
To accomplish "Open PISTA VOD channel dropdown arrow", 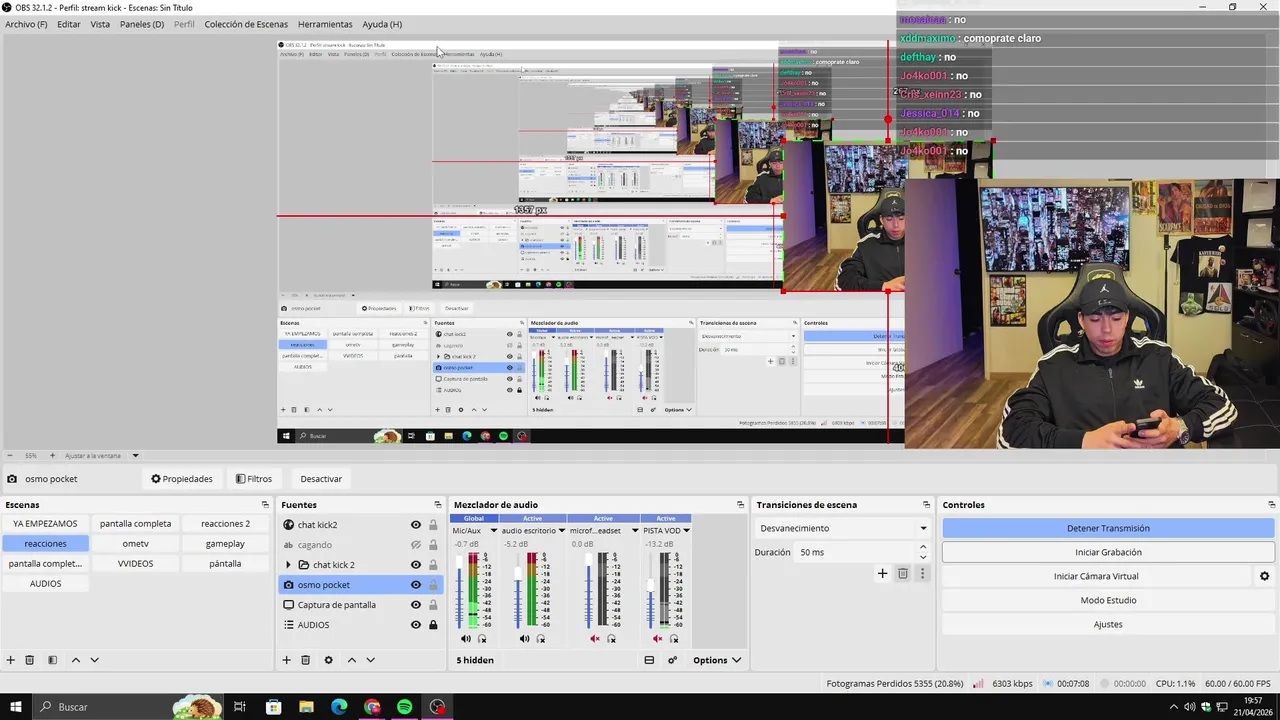I will tap(686, 531).
